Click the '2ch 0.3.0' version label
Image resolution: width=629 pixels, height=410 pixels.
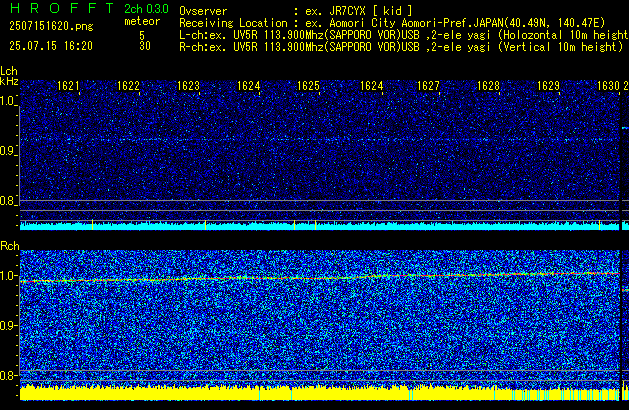point(146,9)
